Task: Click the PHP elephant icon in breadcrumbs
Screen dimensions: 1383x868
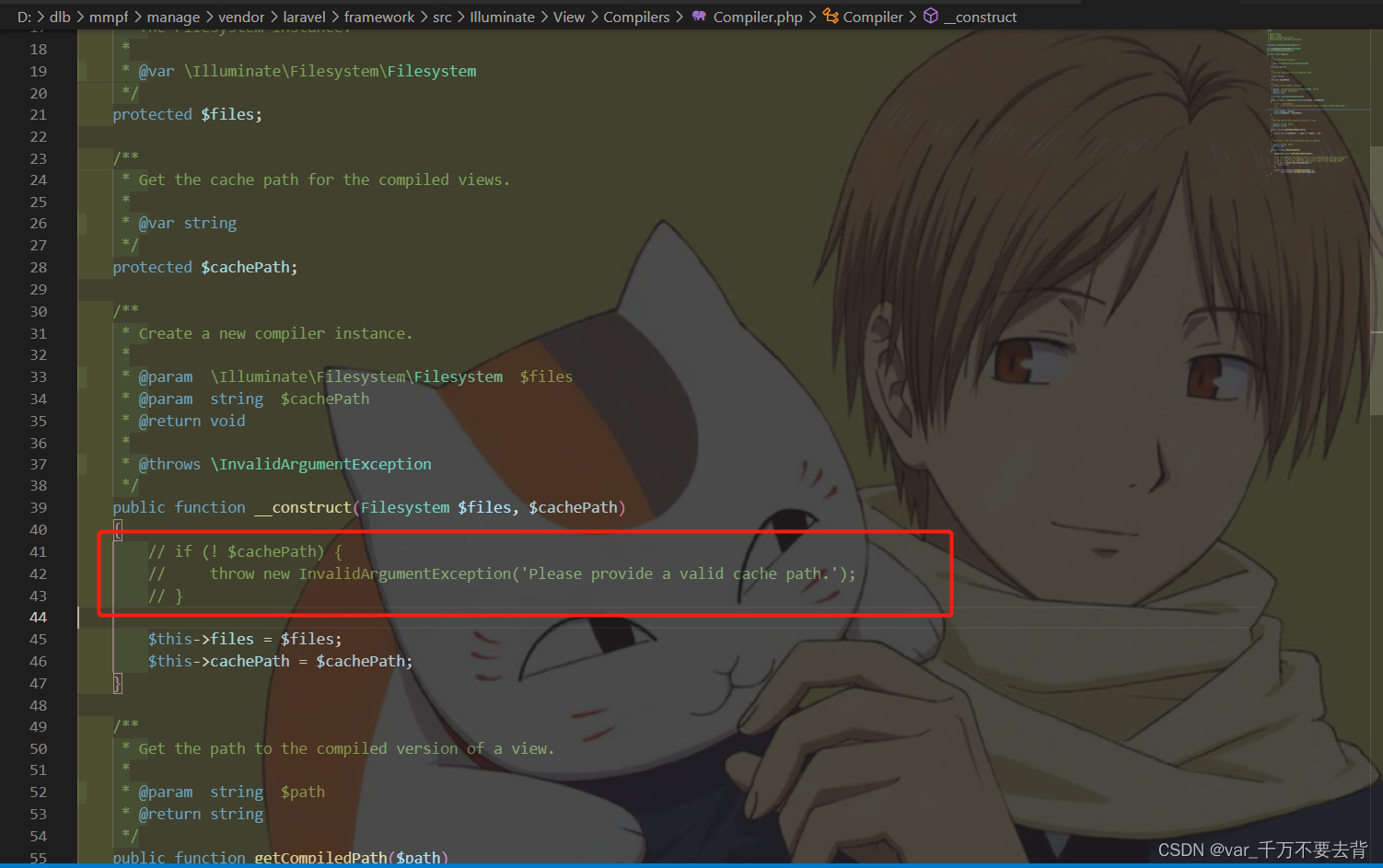Action: point(699,16)
